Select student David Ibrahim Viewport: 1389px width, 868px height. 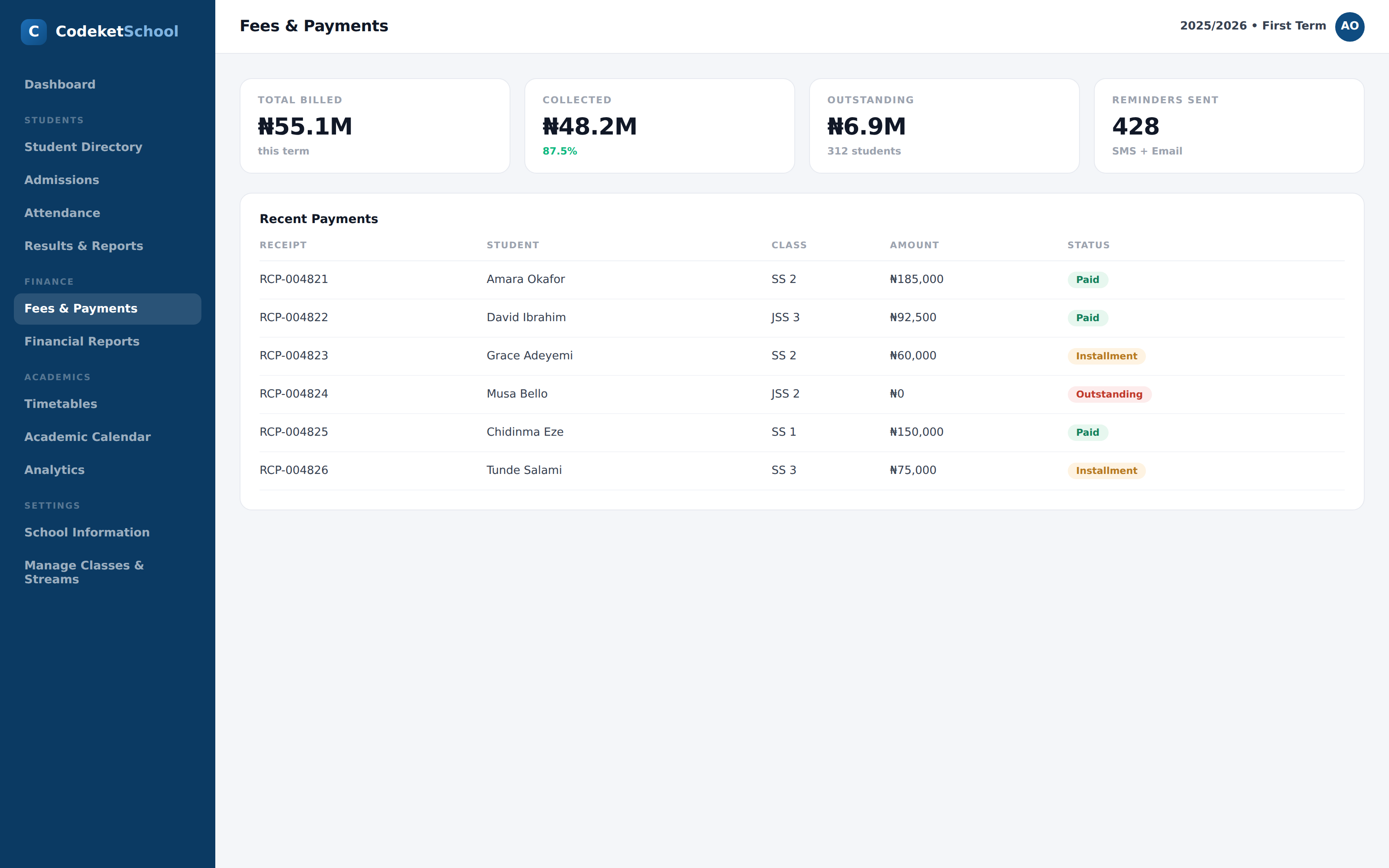pos(527,317)
